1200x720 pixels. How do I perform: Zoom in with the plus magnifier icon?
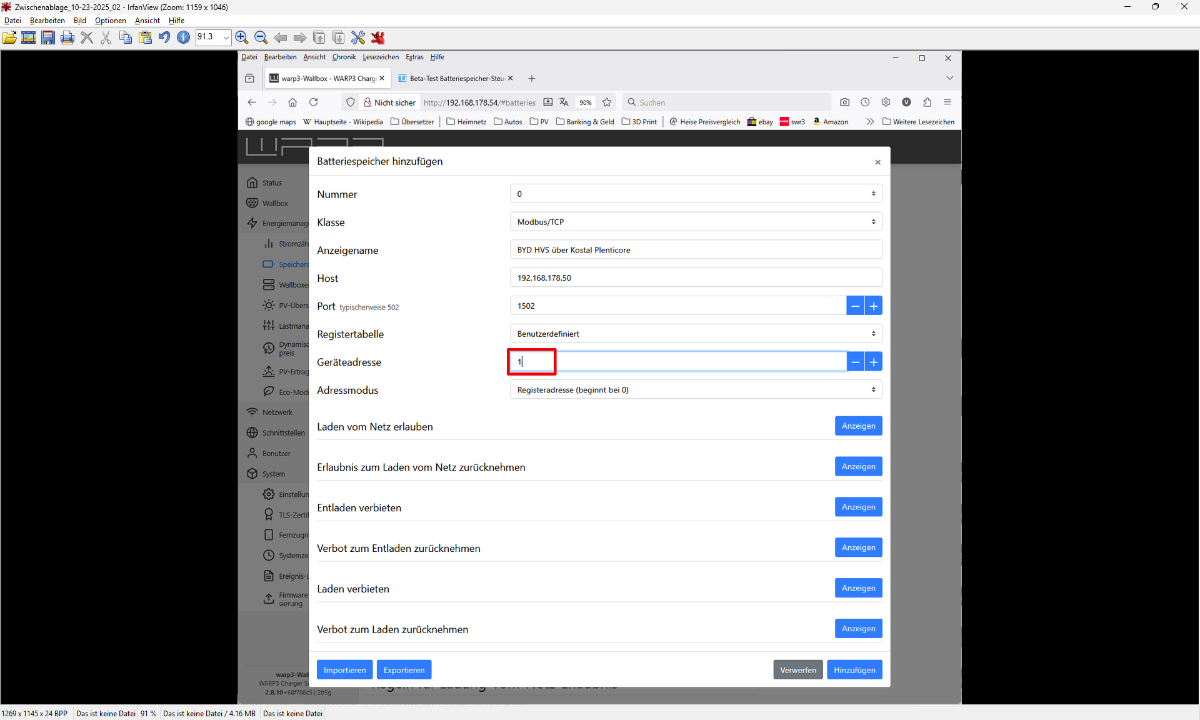pyautogui.click(x=242, y=37)
